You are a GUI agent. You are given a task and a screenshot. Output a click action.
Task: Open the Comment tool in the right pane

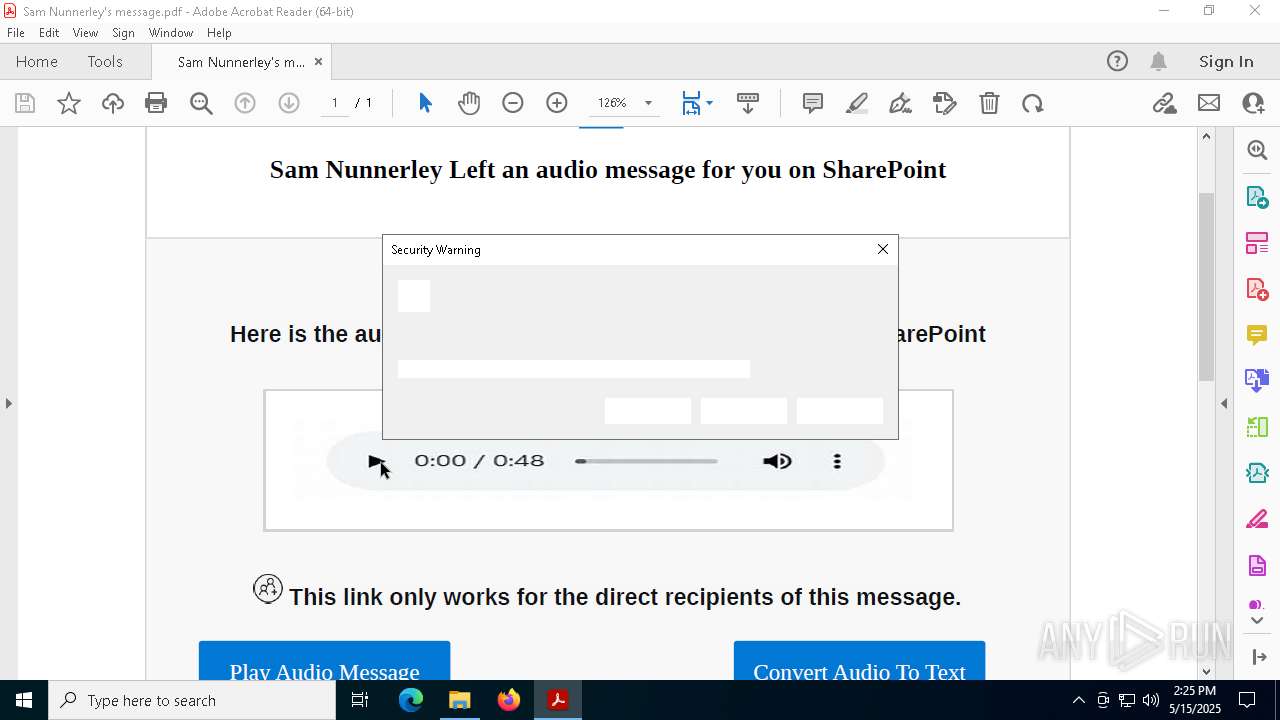click(1257, 334)
